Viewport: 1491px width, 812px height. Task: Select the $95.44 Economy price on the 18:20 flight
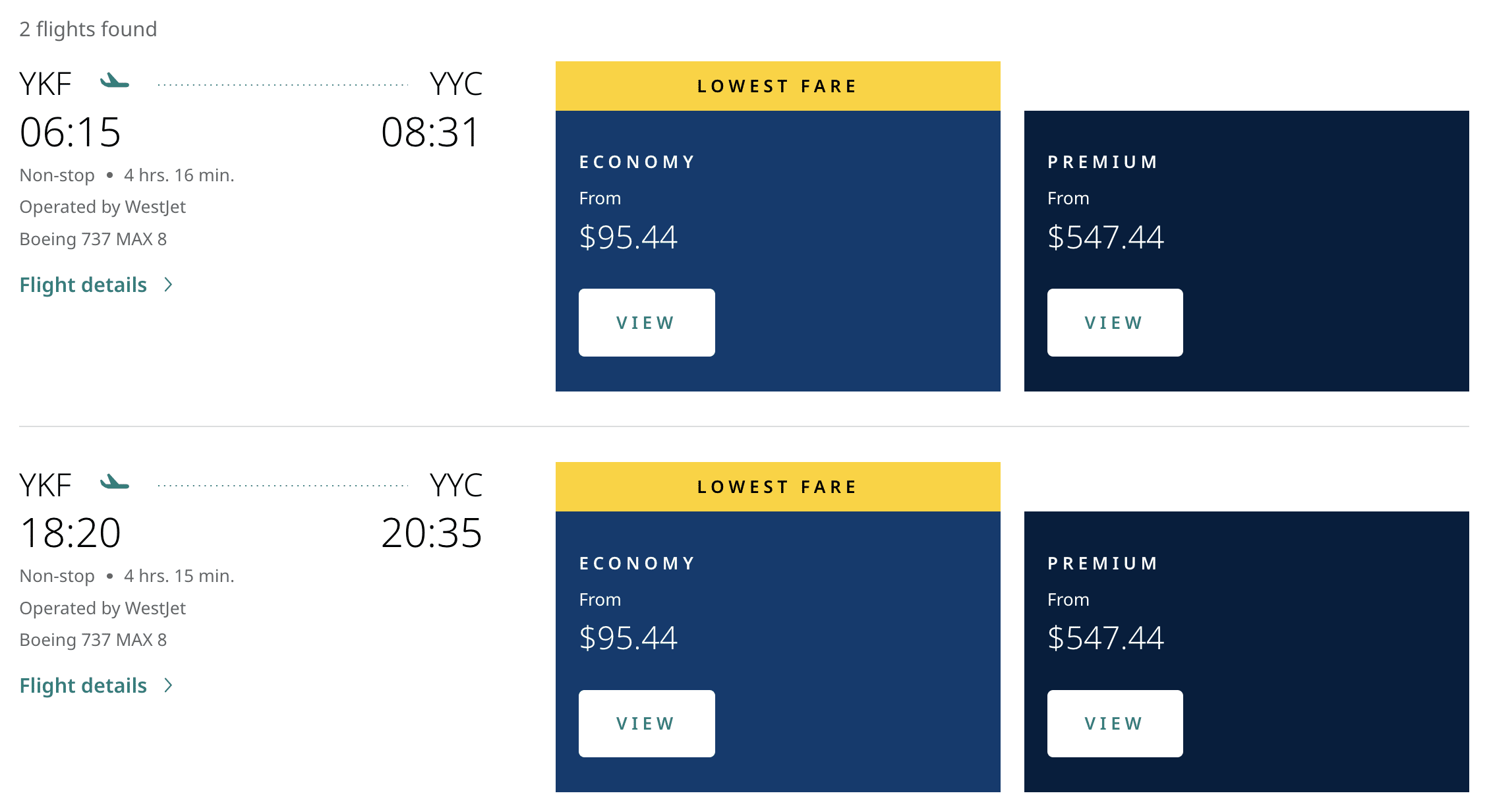point(628,638)
